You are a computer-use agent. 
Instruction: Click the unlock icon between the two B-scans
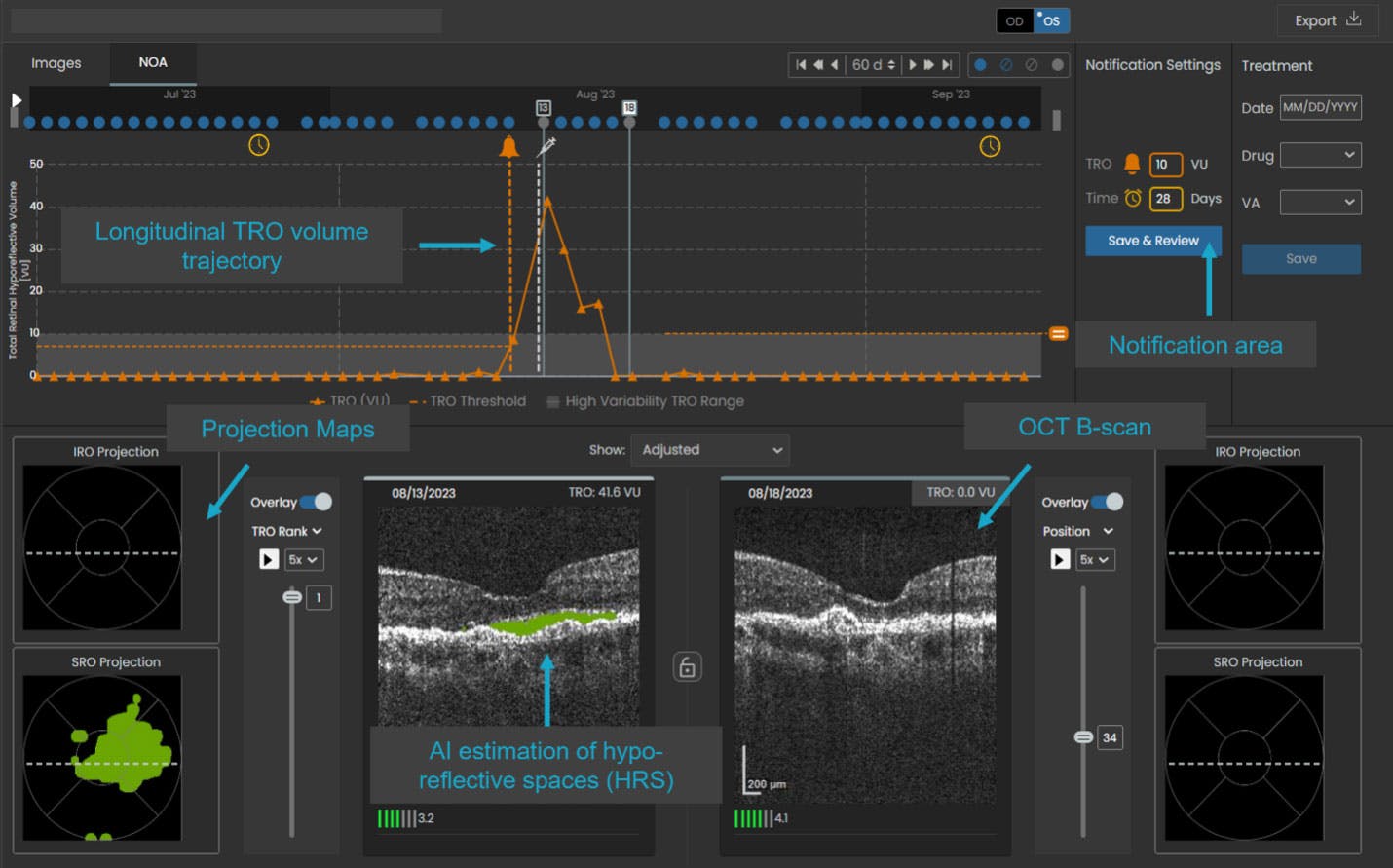click(x=688, y=665)
